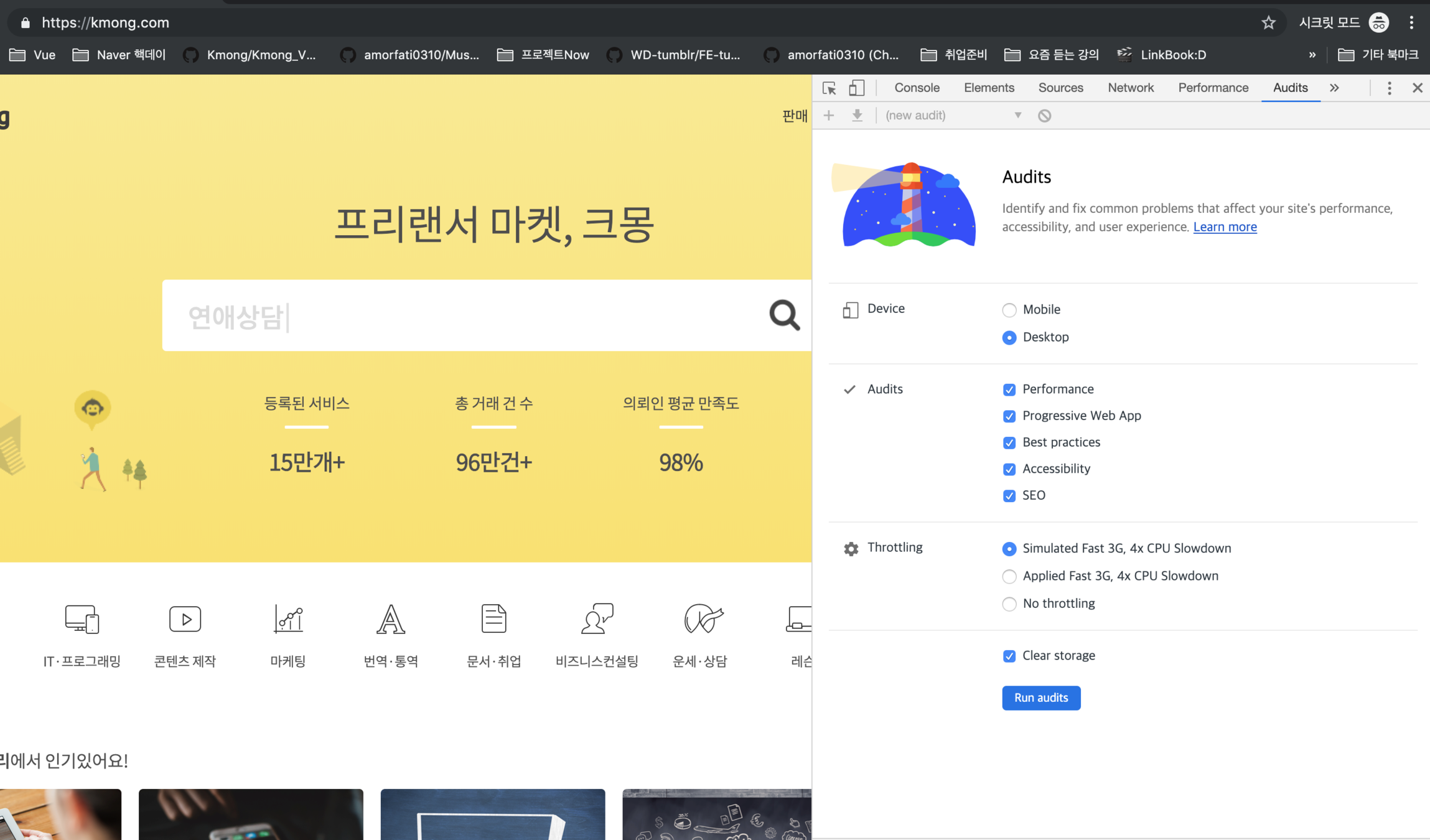Click the clear audits circle icon
The image size is (1430, 840).
coord(1044,116)
